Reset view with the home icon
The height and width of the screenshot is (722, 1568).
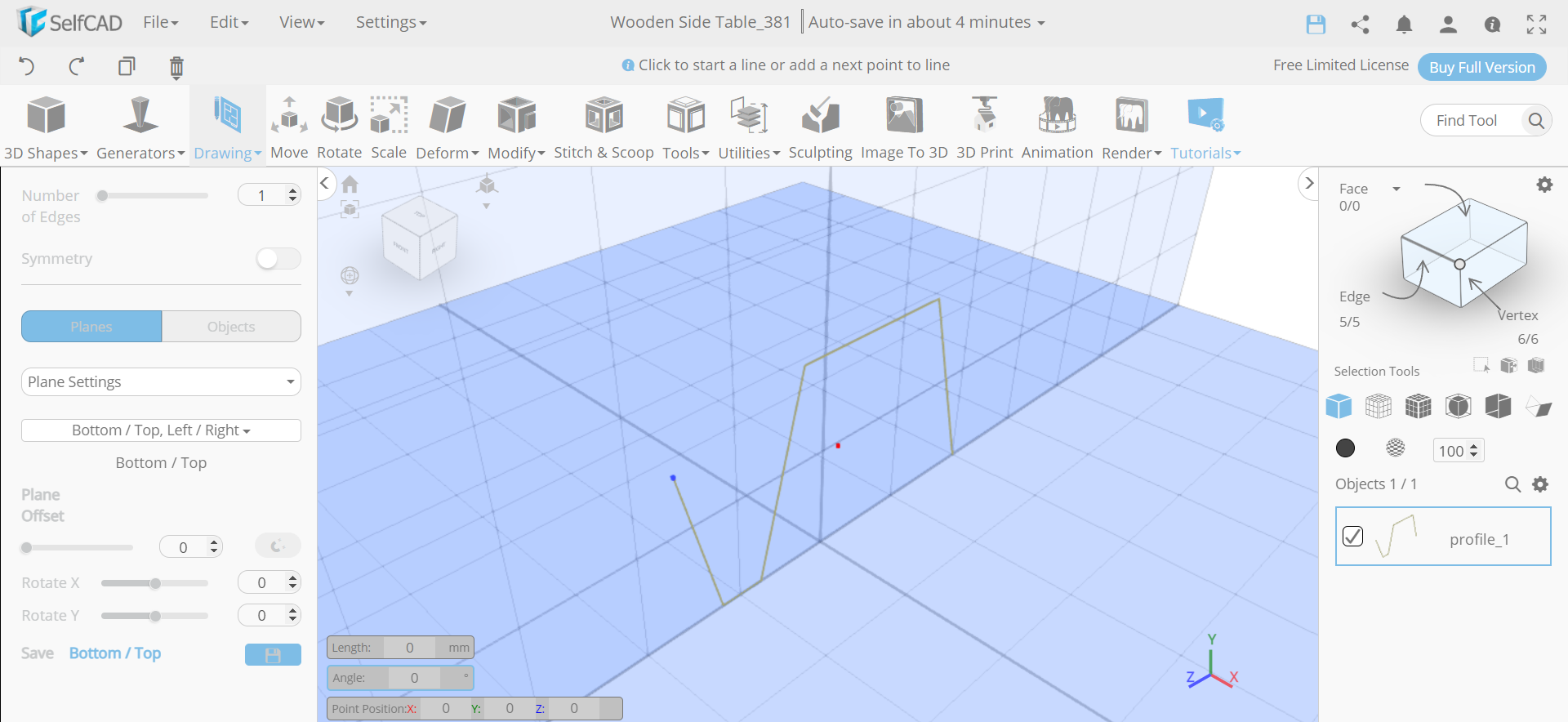click(x=350, y=184)
